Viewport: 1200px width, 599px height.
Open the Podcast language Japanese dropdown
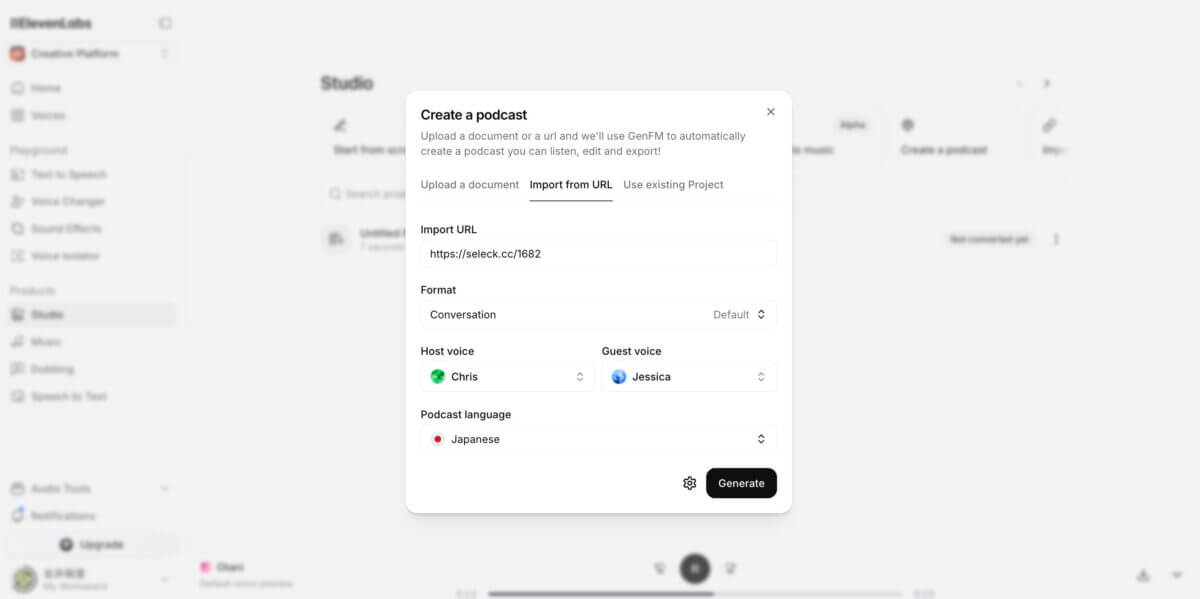598,439
